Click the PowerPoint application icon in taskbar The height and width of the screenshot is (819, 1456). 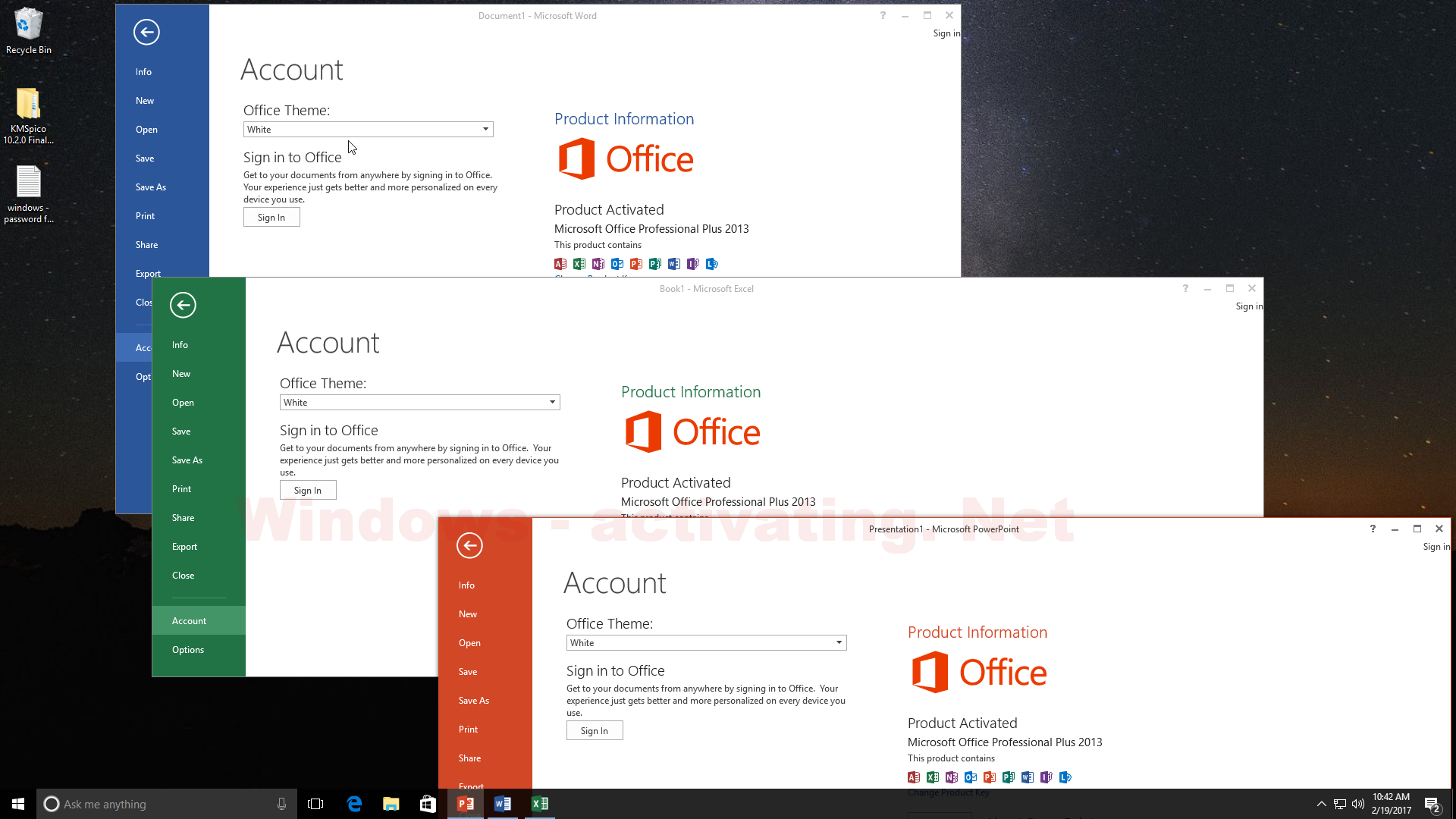click(x=466, y=803)
